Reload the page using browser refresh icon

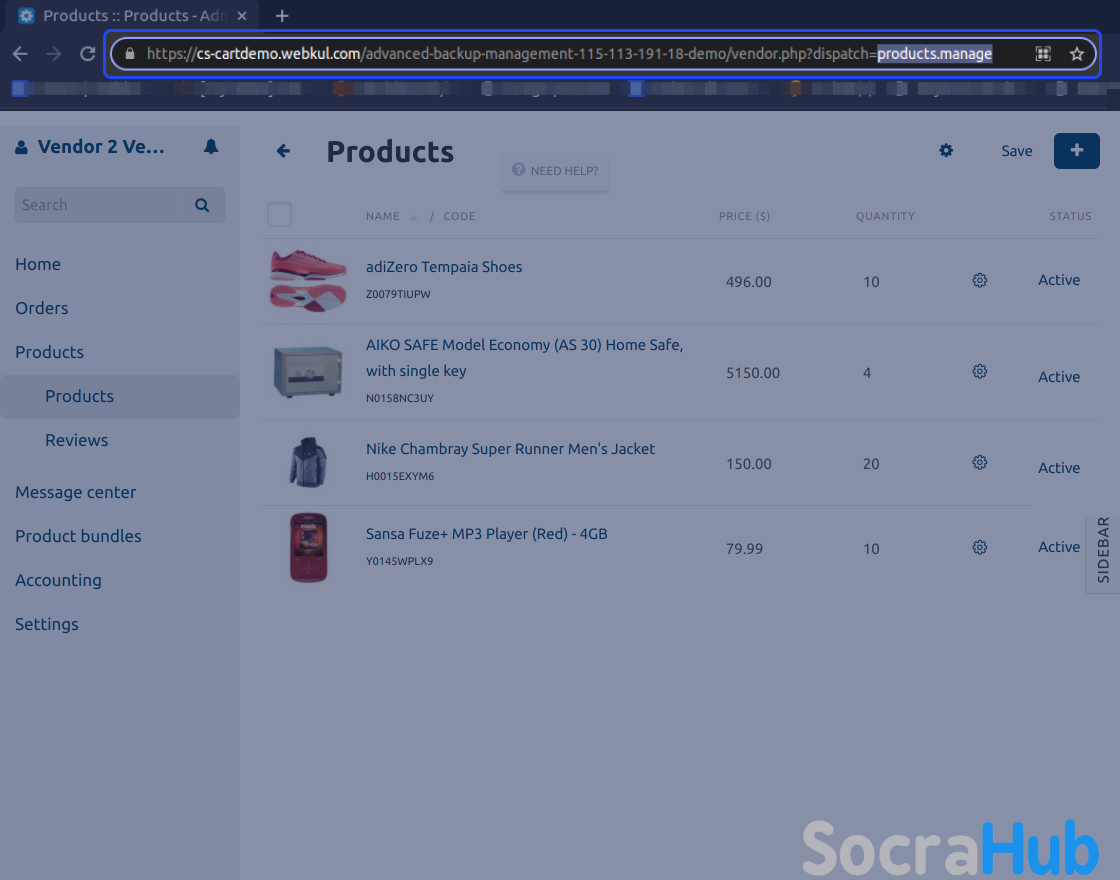click(88, 54)
